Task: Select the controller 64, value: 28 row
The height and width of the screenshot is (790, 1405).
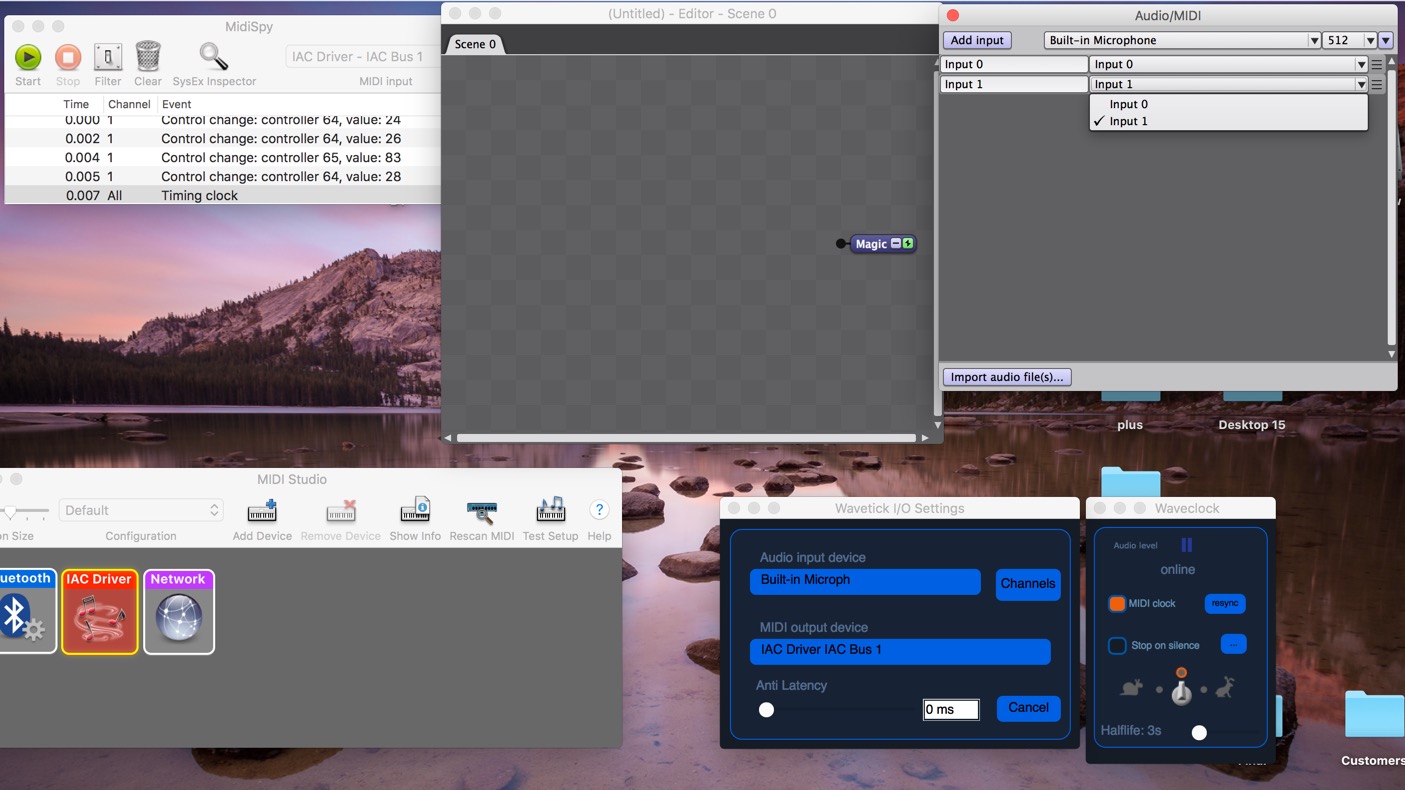Action: (x=222, y=177)
